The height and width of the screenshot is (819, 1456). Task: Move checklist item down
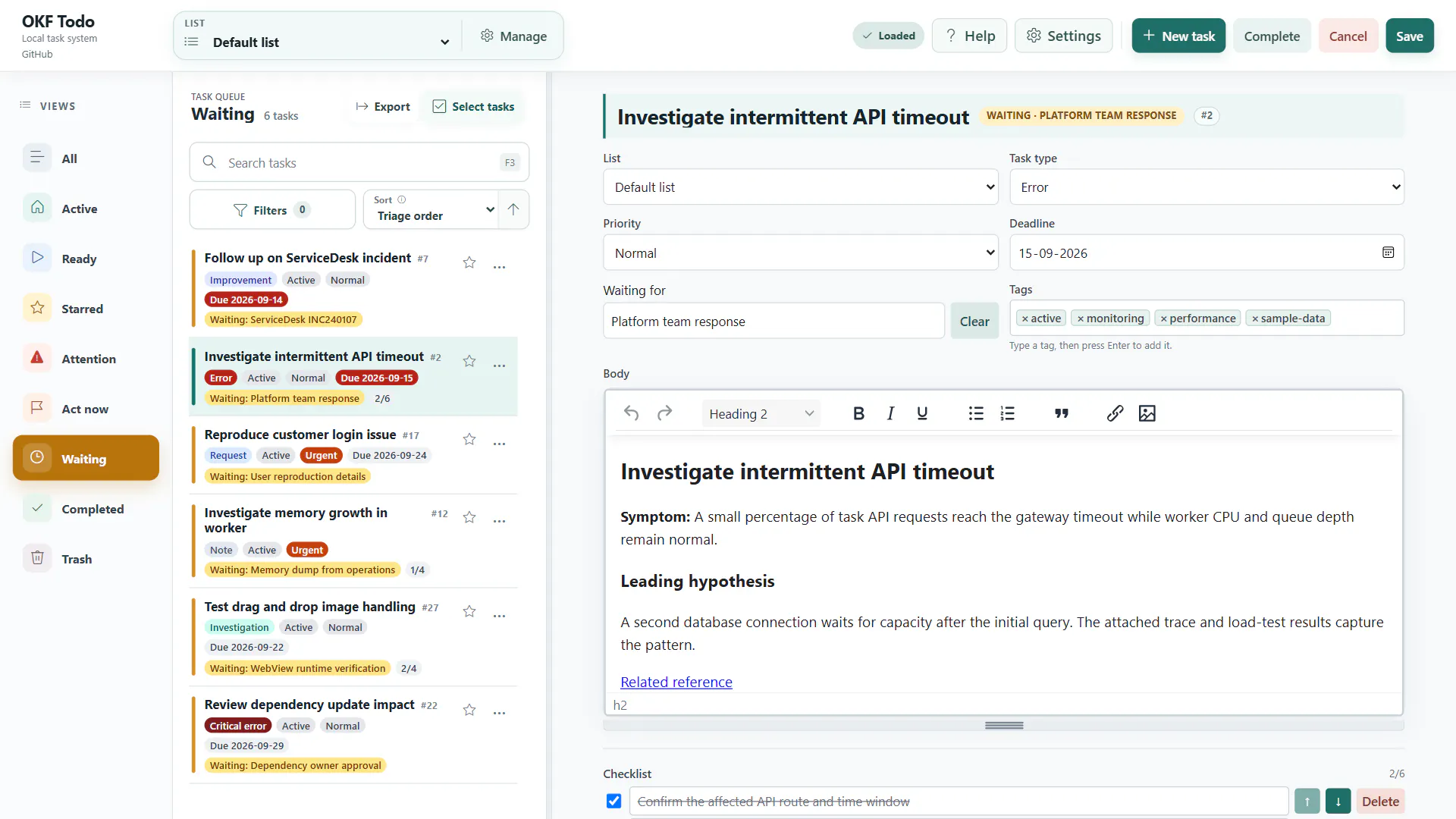(x=1338, y=802)
